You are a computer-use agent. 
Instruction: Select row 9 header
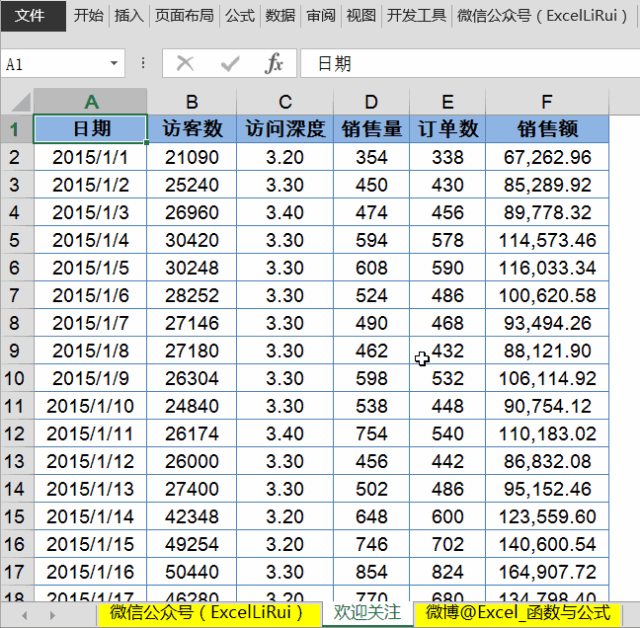(x=17, y=351)
